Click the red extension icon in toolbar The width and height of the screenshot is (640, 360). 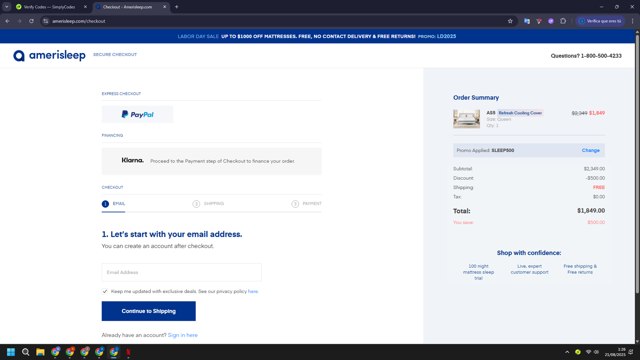[x=539, y=21]
